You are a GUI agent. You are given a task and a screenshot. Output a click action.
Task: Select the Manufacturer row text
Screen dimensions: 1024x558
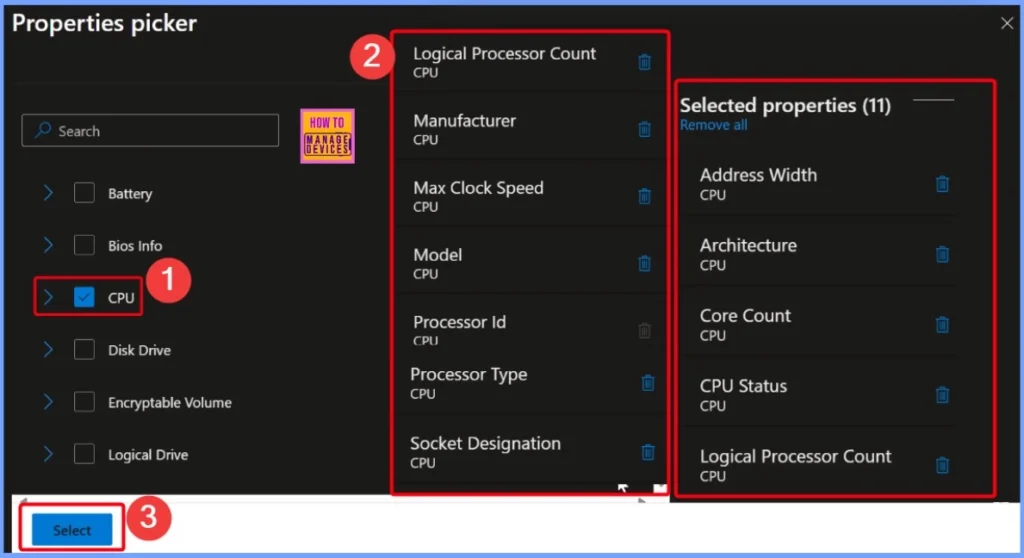coord(464,121)
